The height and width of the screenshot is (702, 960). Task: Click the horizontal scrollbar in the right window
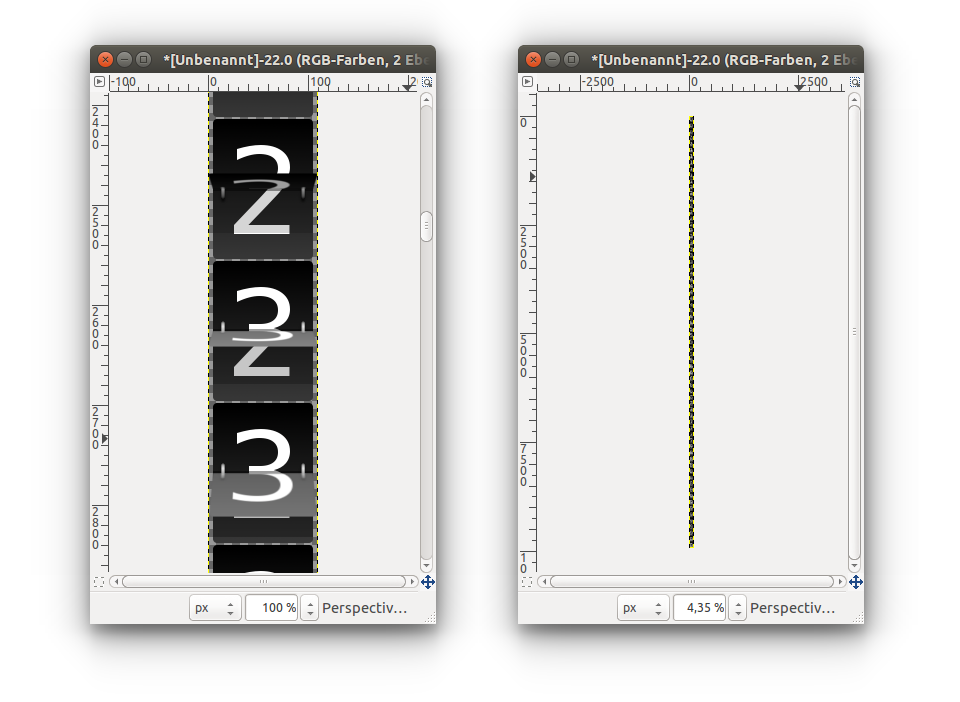point(691,581)
